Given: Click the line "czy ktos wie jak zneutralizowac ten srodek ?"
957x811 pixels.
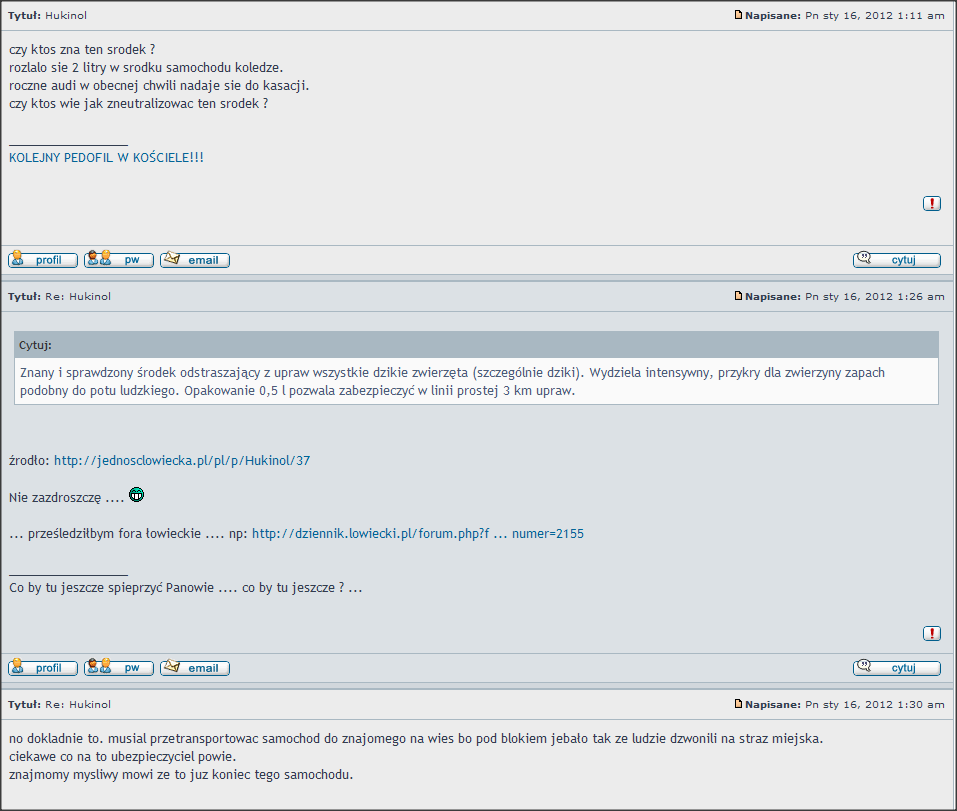Looking at the screenshot, I should pyautogui.click(x=139, y=104).
